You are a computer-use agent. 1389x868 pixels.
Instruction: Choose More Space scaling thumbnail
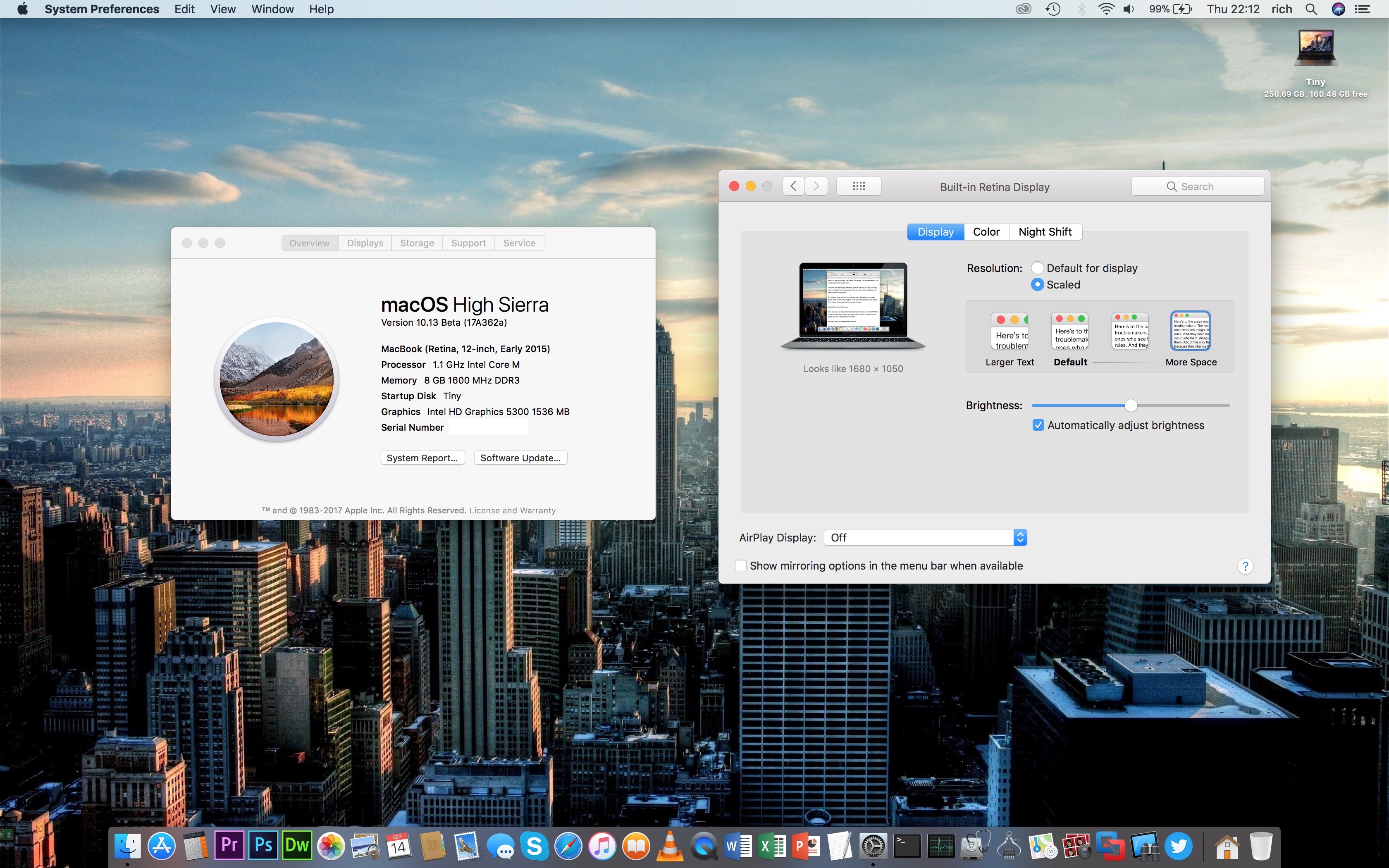coord(1191,331)
